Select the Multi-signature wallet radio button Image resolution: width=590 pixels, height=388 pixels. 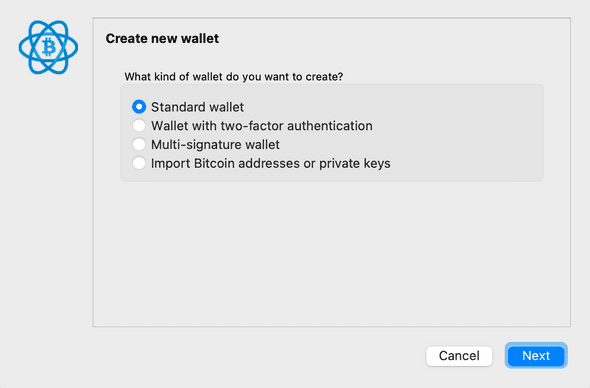pos(139,145)
